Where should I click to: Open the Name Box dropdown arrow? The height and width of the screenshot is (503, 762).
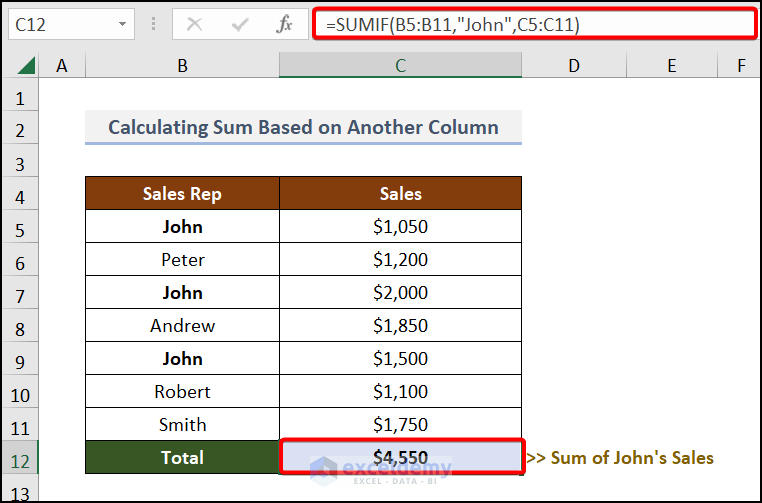122,24
